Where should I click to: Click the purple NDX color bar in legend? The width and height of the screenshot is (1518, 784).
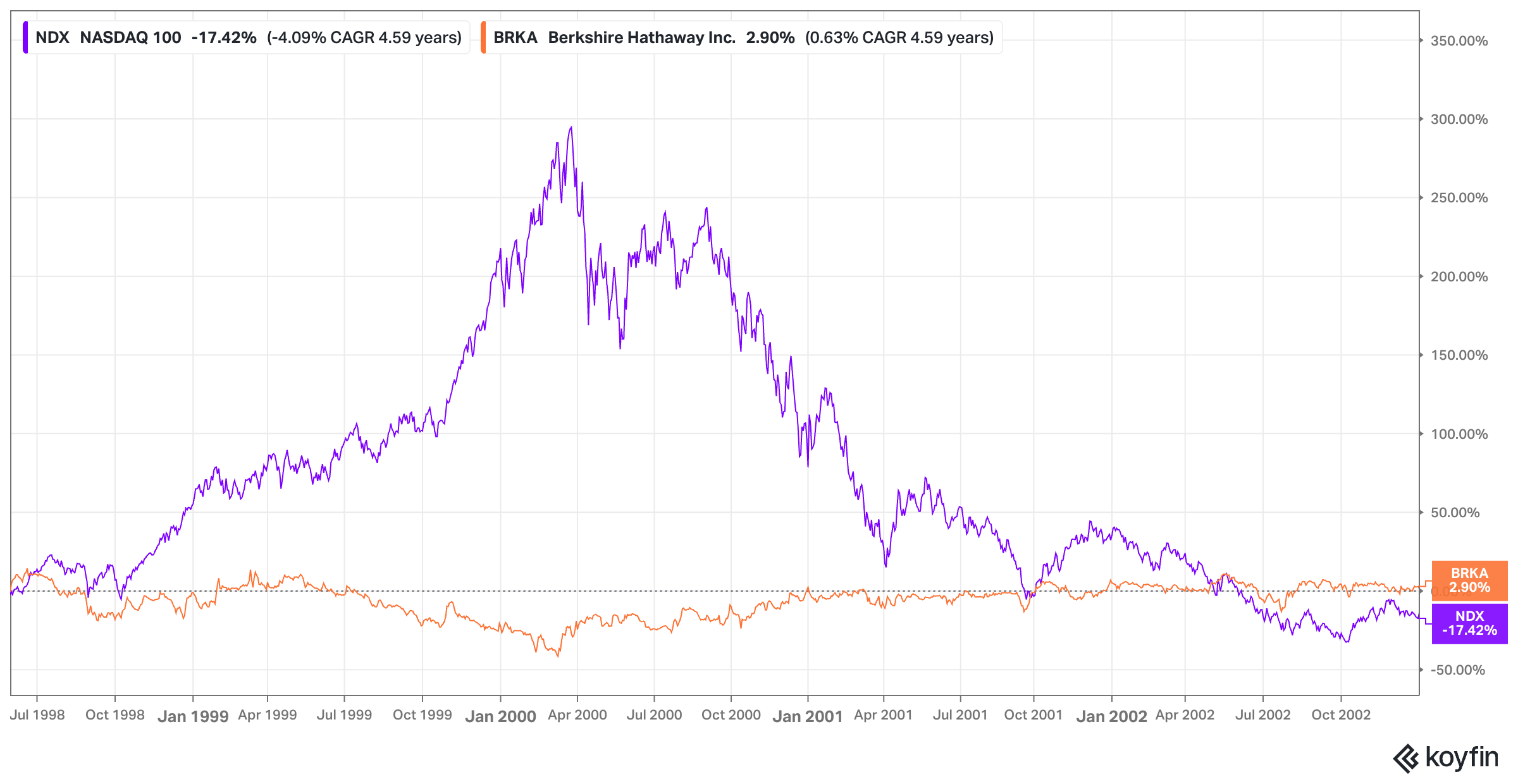tap(25, 37)
